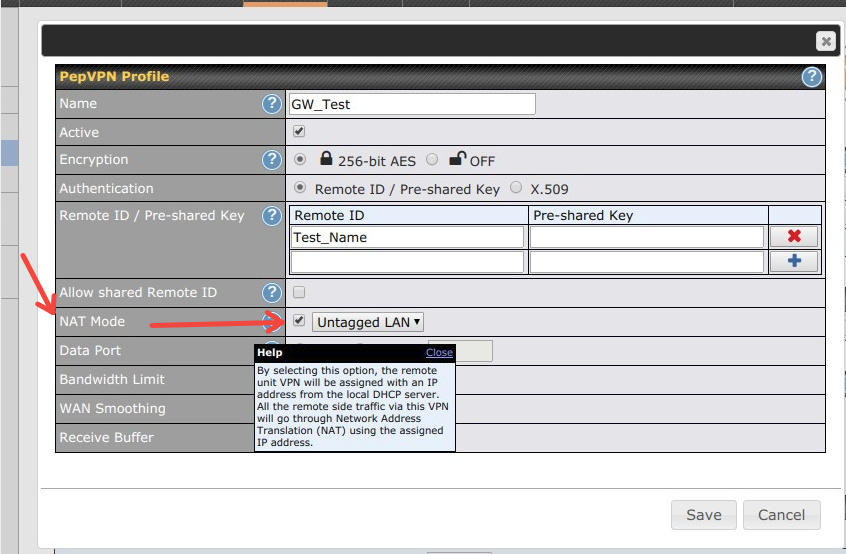This screenshot has height=554, width=846.
Task: Open help for Allow shared Remote ID
Action: click(271, 293)
